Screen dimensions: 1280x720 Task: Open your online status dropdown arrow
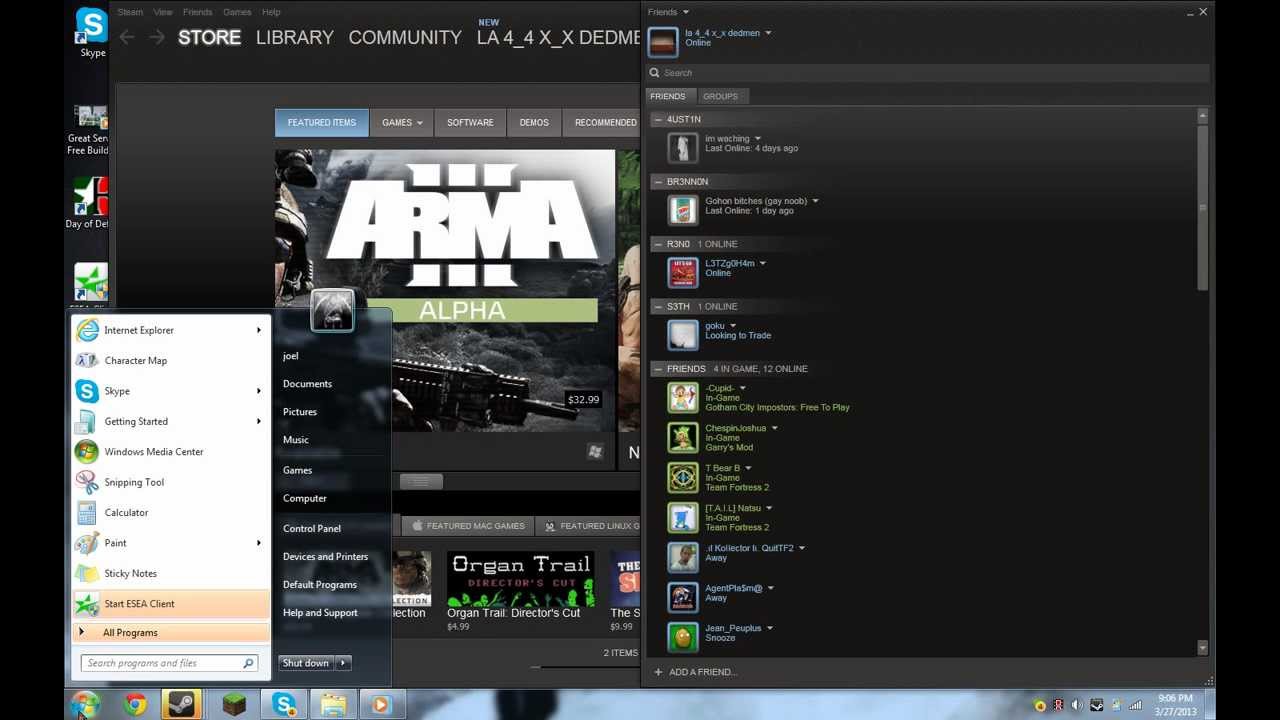tap(768, 33)
